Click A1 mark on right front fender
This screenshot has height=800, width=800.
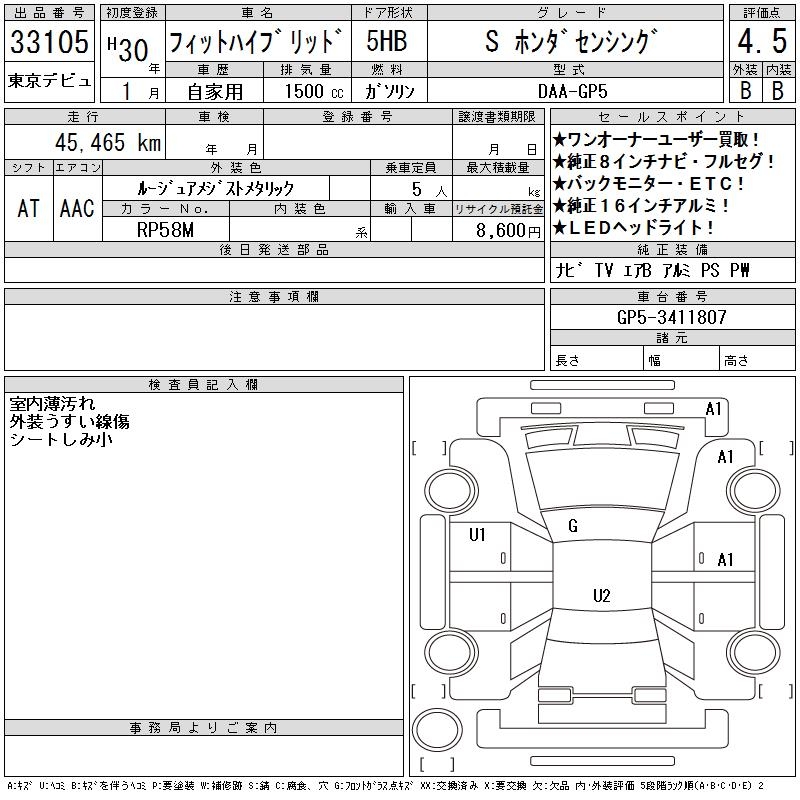[x=725, y=457]
